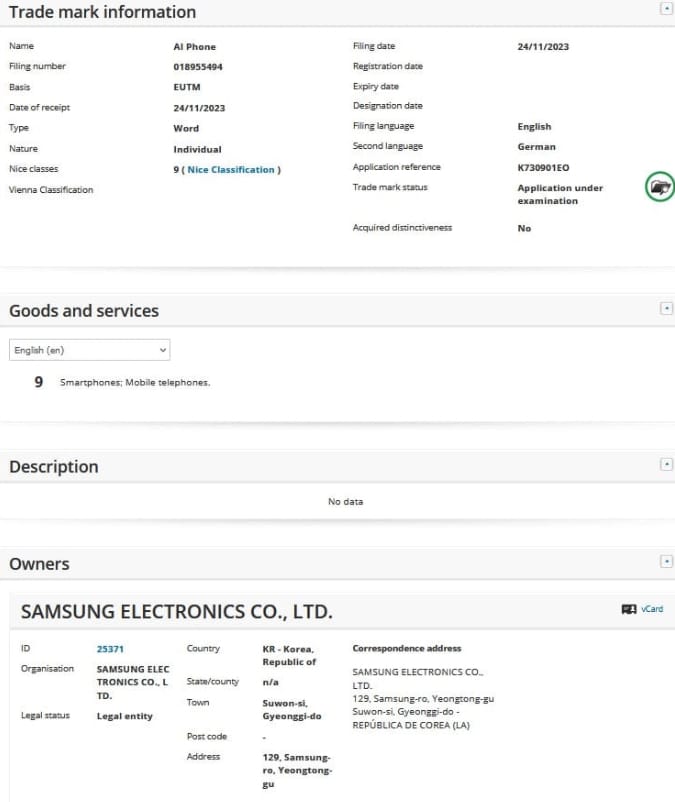The height and width of the screenshot is (802, 675).
Task: Click the SAMSUNG ELECTRONICS CO., LTD. heading
Action: pos(177,612)
